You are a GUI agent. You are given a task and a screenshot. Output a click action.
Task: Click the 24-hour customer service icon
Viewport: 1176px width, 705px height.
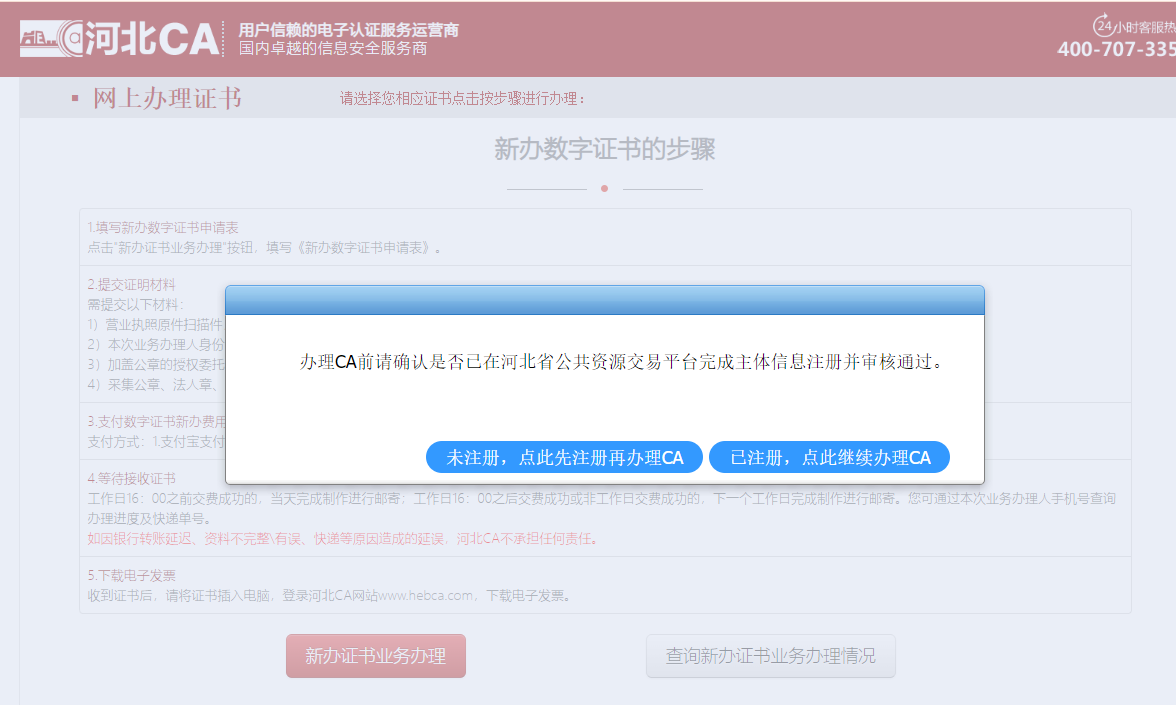click(1104, 25)
